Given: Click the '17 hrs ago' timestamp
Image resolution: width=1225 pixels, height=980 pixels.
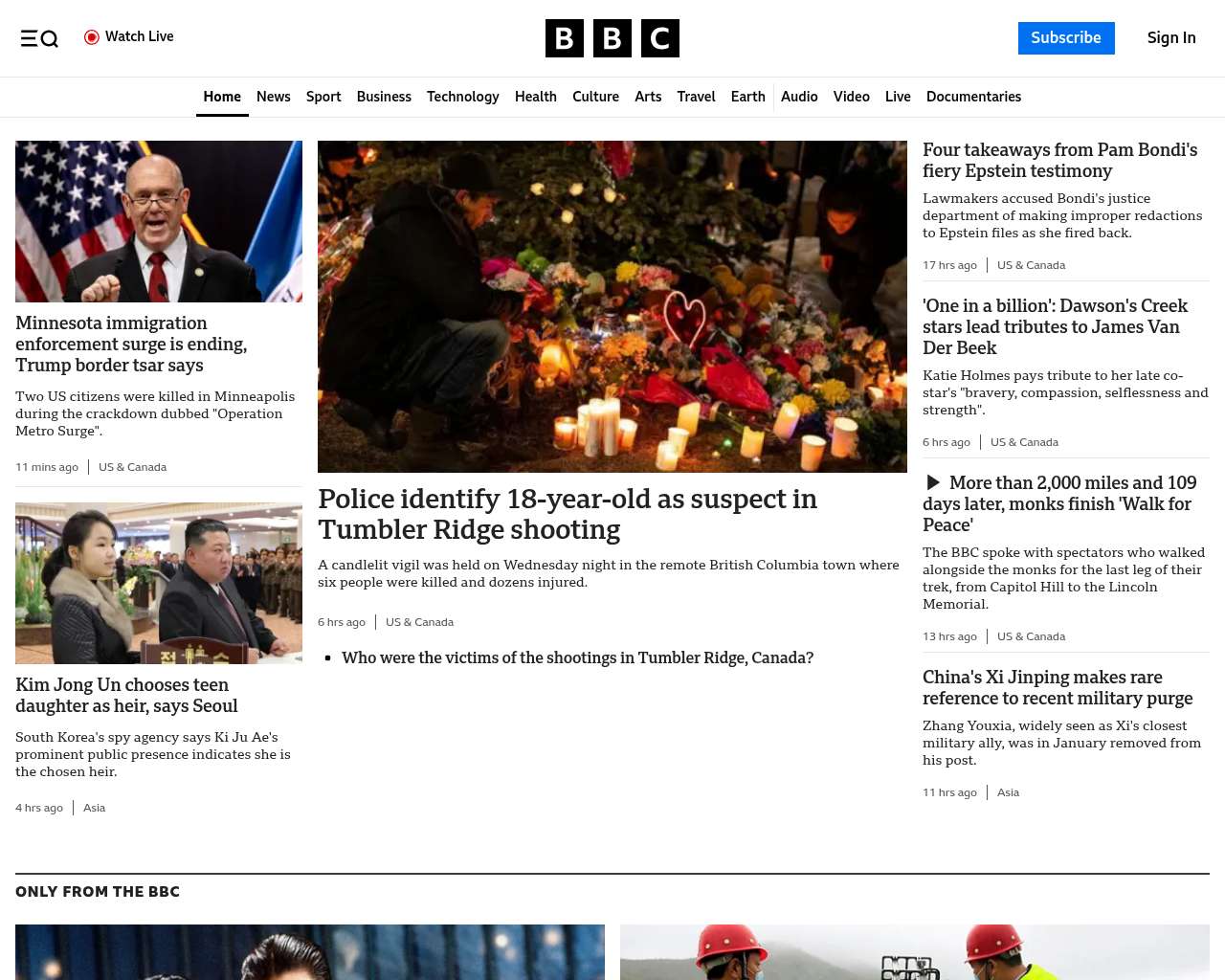Looking at the screenshot, I should tap(949, 265).
